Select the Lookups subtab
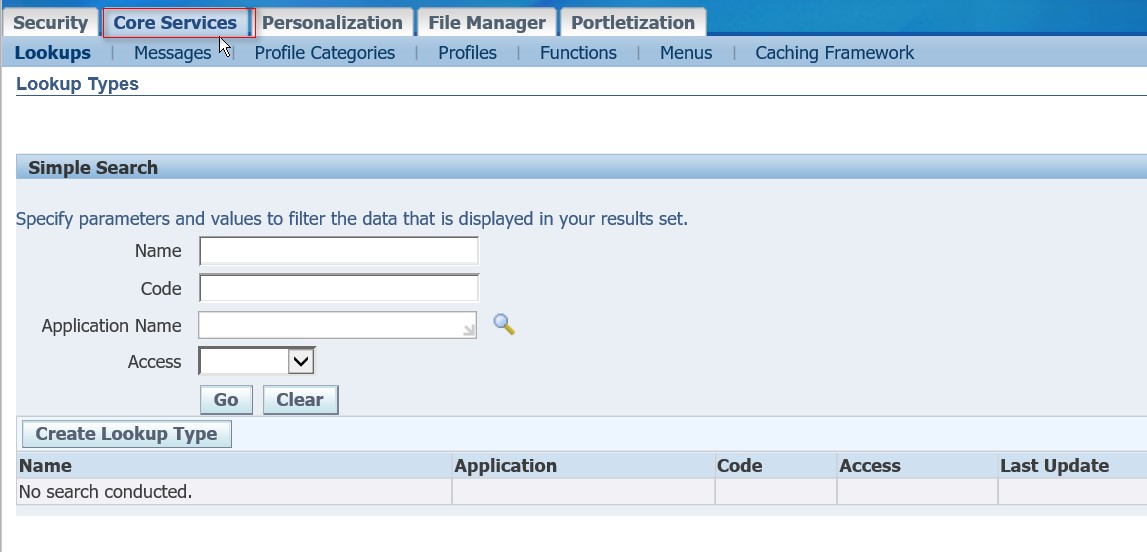Viewport: 1147px width, 552px height. pos(53,53)
